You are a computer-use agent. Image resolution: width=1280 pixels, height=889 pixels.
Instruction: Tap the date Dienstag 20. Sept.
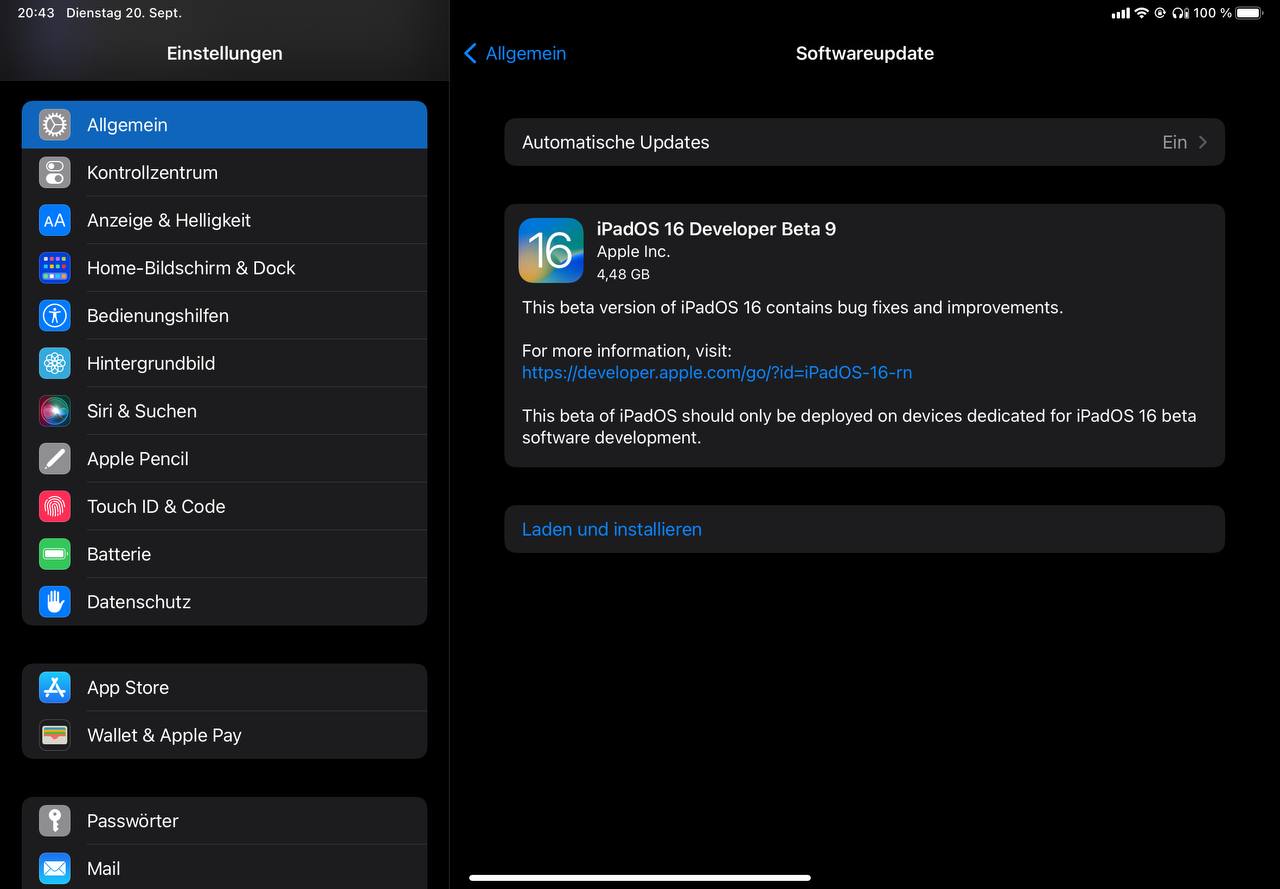(x=124, y=13)
